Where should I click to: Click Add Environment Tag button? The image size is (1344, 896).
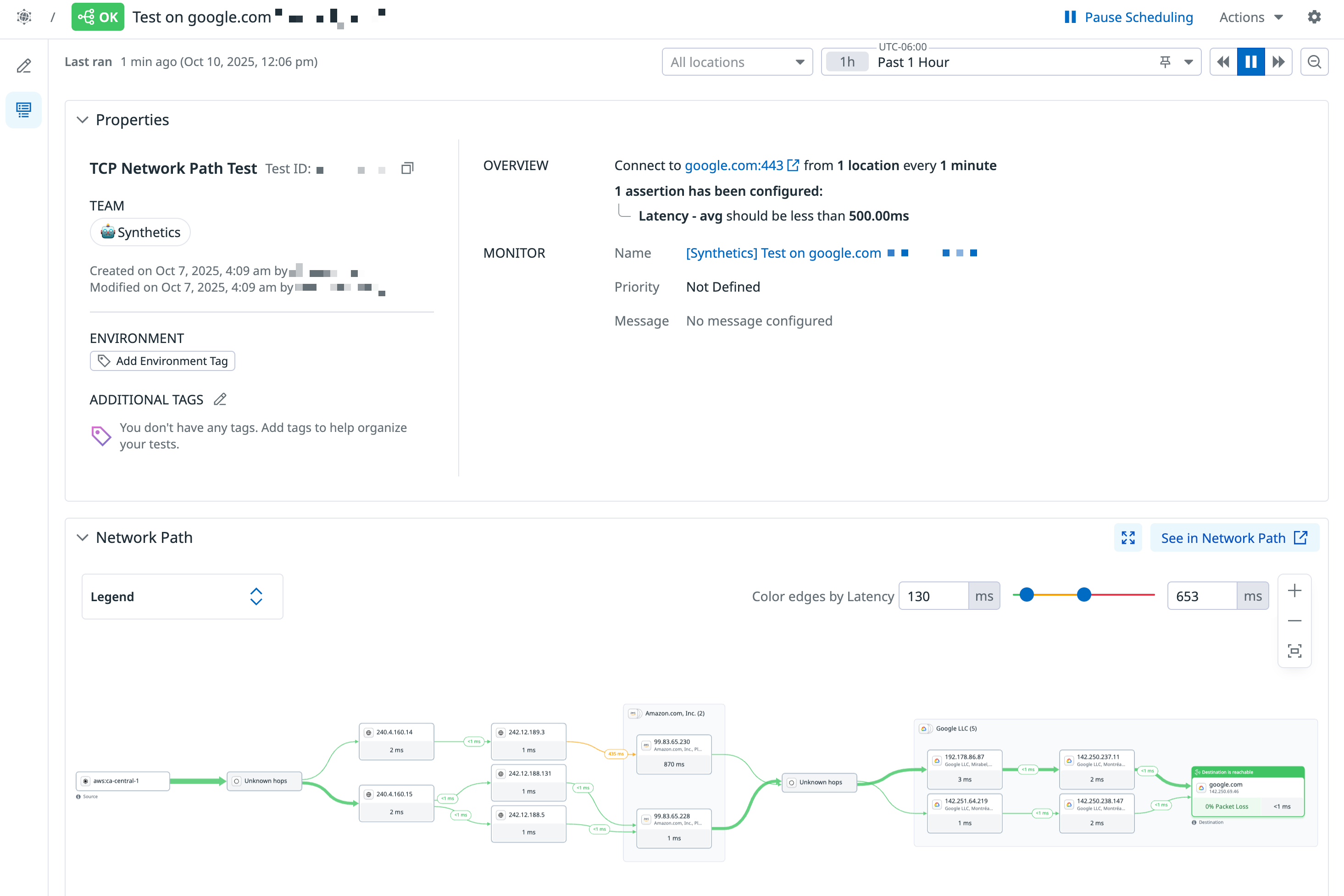click(x=162, y=361)
